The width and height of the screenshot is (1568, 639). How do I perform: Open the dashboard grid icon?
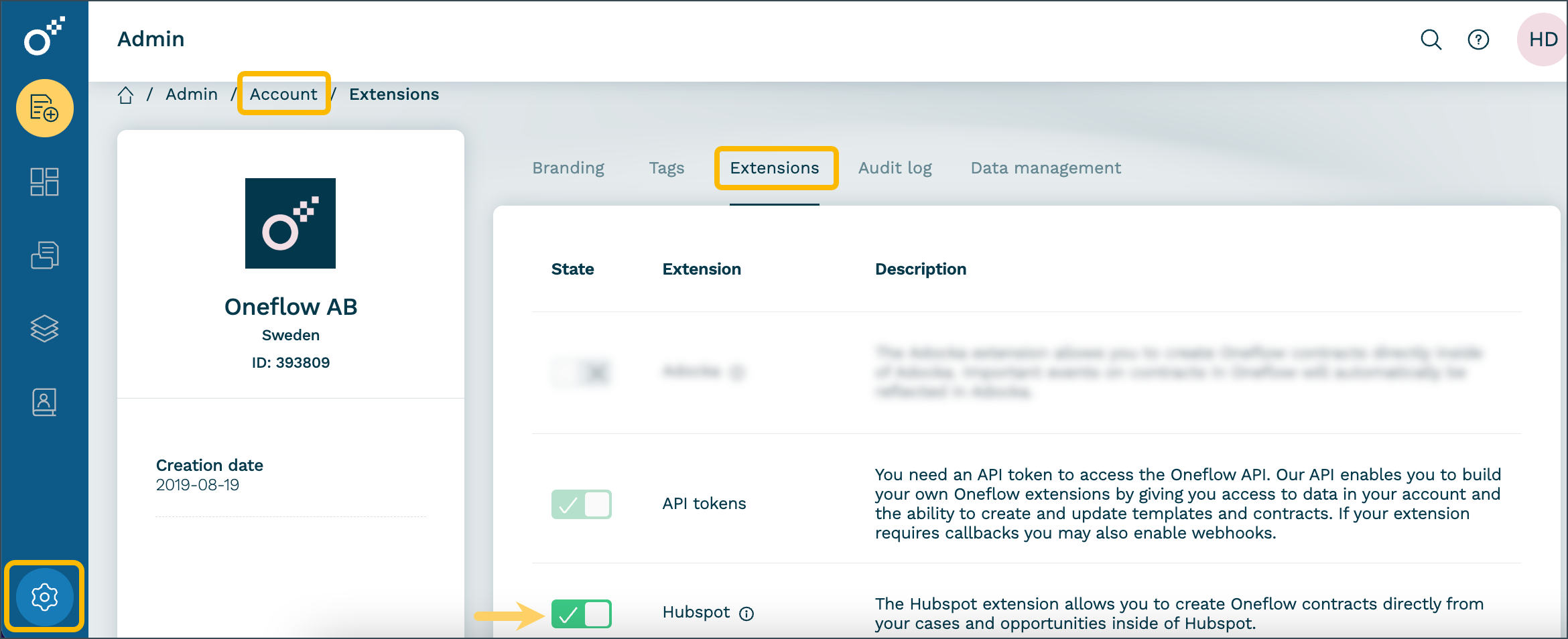point(45,182)
